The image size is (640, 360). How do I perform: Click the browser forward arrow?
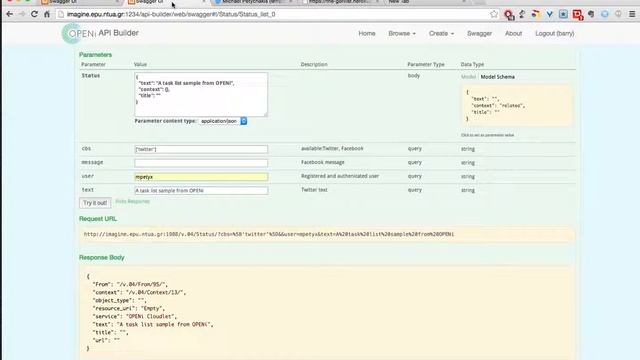22,14
